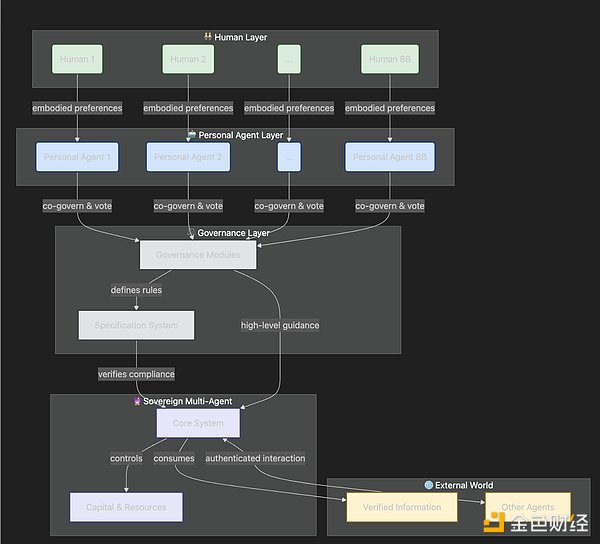Click 'co-govern & vote' under Personal Agent 1
The height and width of the screenshot is (544, 600).
(77, 206)
